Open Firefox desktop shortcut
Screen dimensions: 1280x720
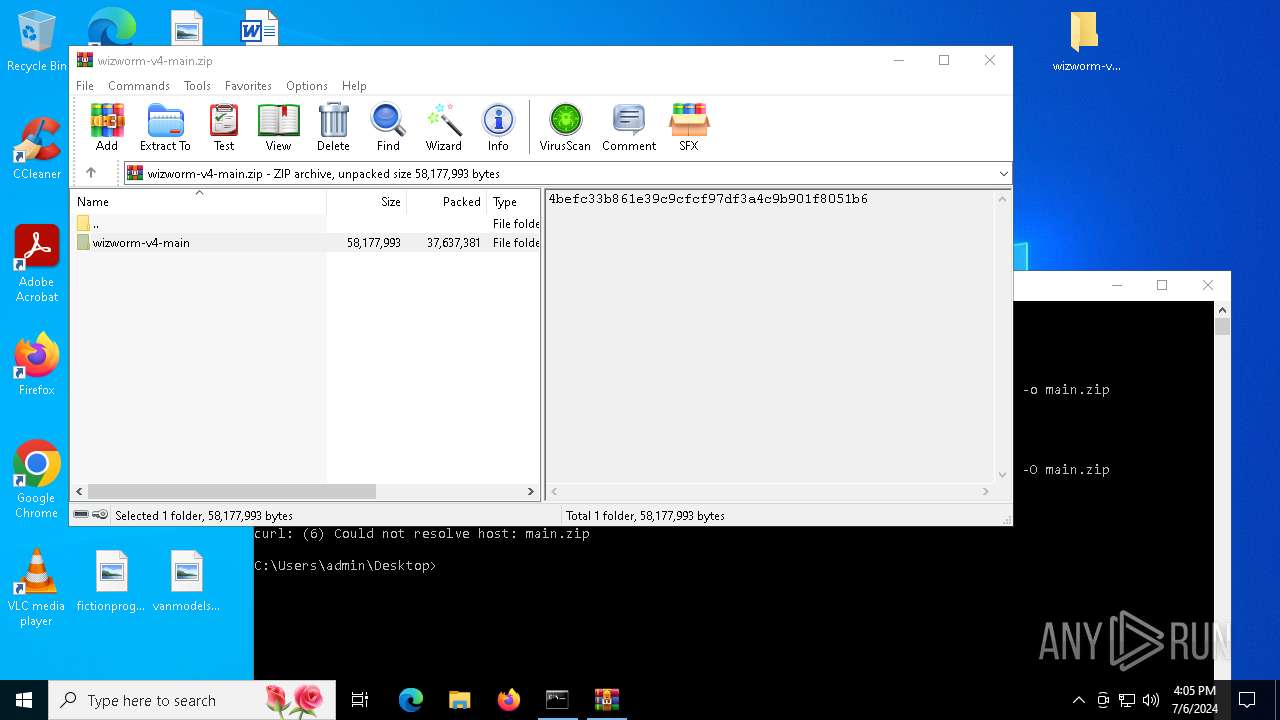[x=37, y=364]
